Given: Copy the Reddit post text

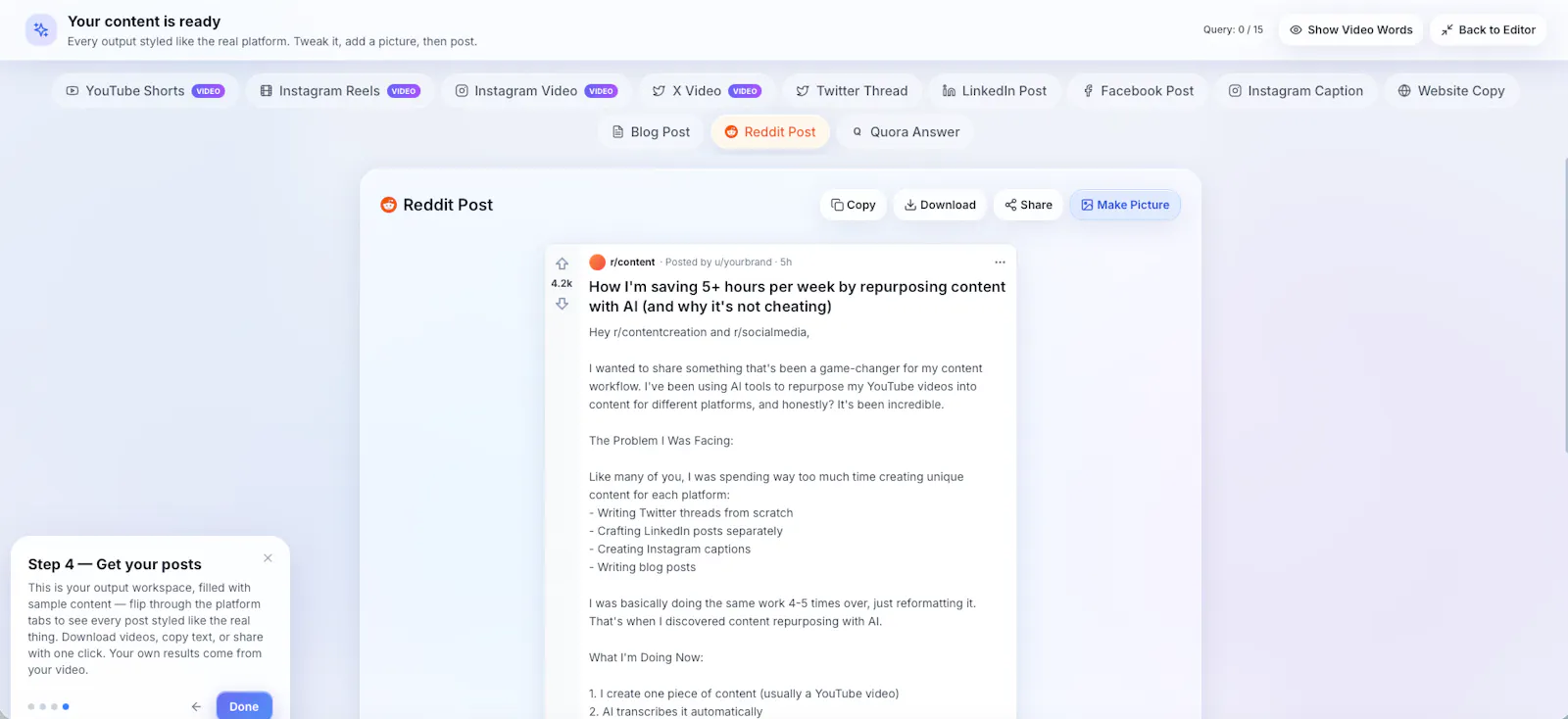Looking at the screenshot, I should click(x=854, y=205).
